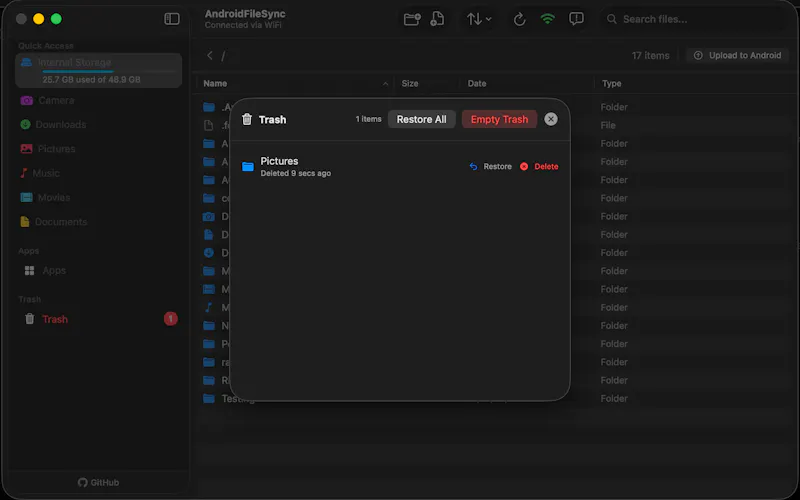The width and height of the screenshot is (800, 500).
Task: Click the File type cell in the second row
Action: pyautogui.click(x=608, y=126)
